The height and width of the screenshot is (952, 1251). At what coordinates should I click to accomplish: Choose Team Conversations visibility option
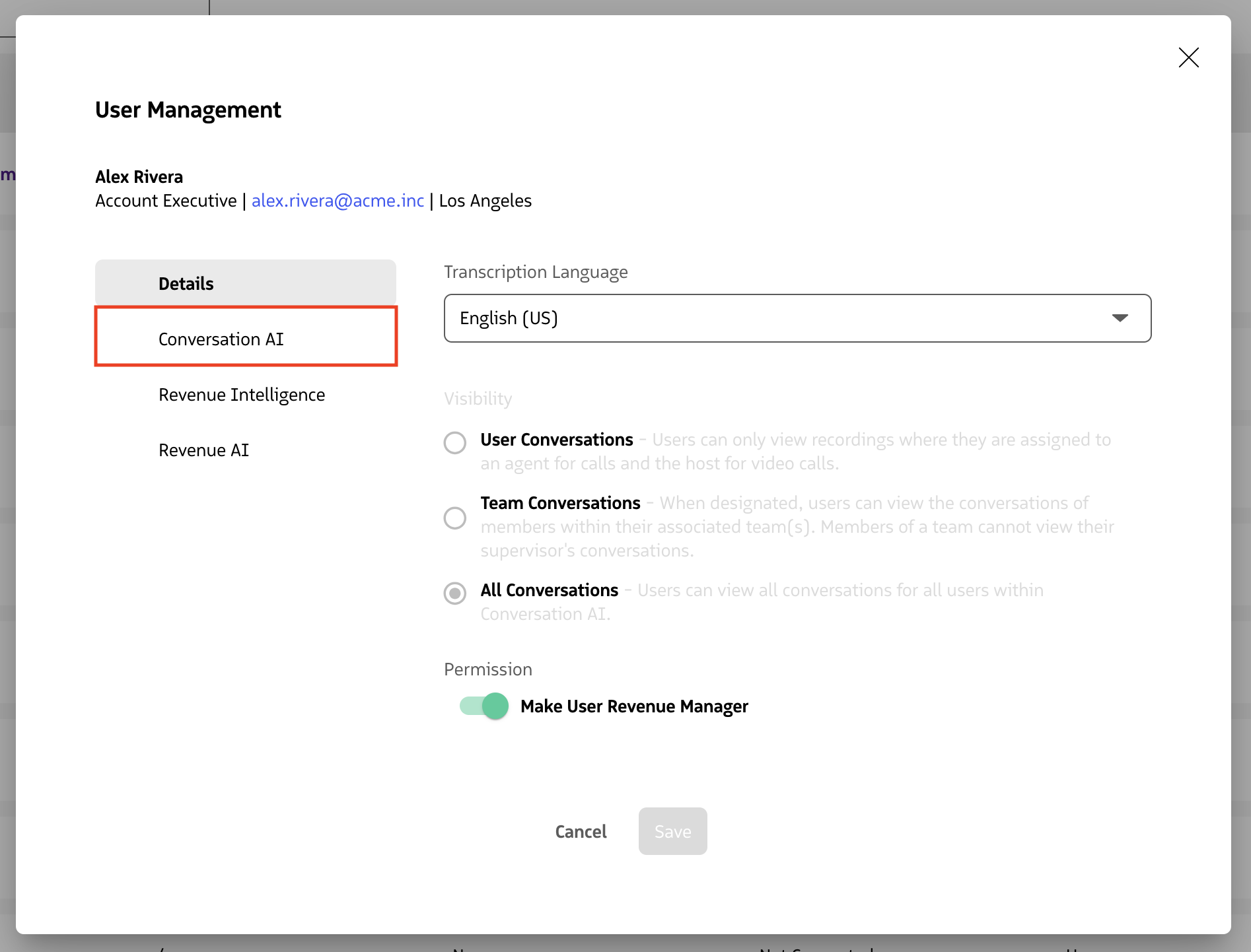[x=454, y=518]
